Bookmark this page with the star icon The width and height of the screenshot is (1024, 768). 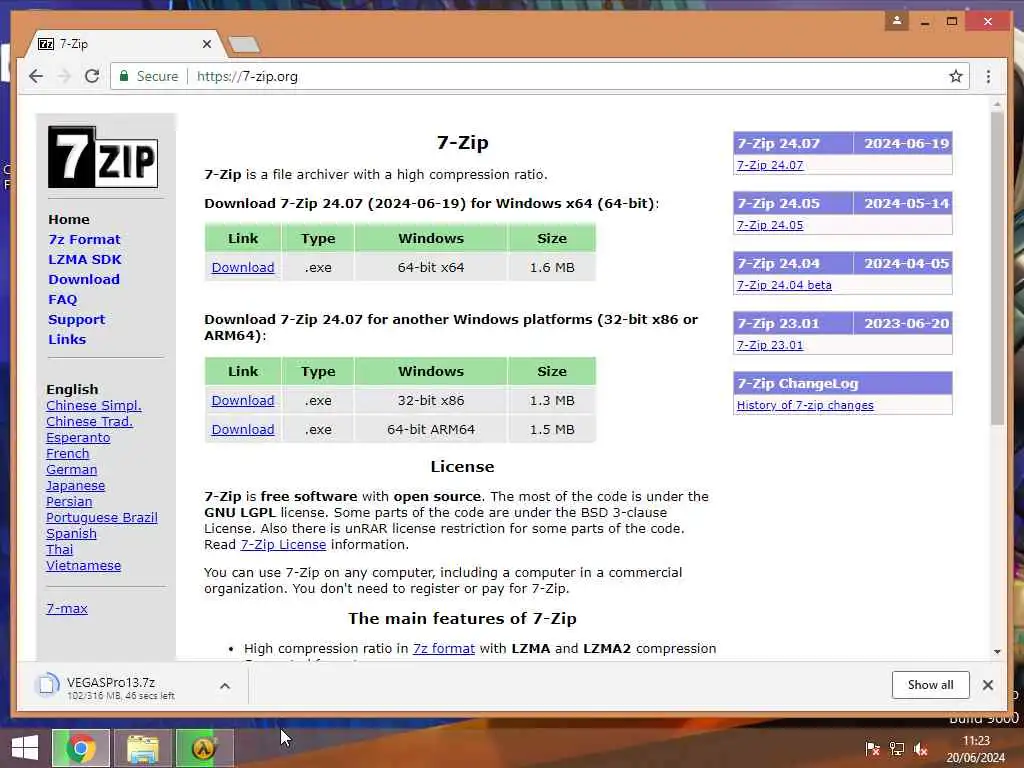coord(956,76)
